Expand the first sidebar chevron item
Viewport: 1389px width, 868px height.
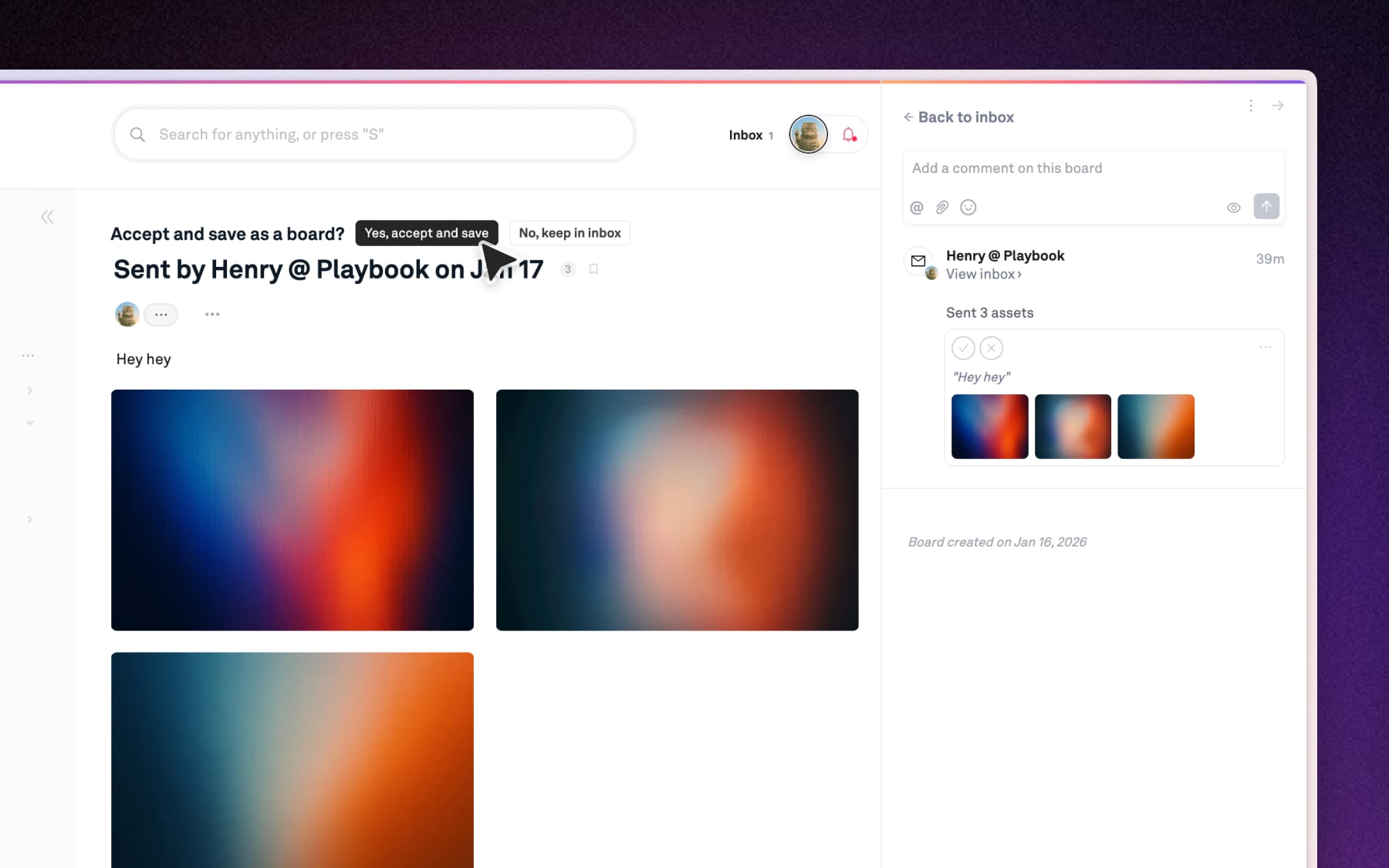[x=30, y=390]
